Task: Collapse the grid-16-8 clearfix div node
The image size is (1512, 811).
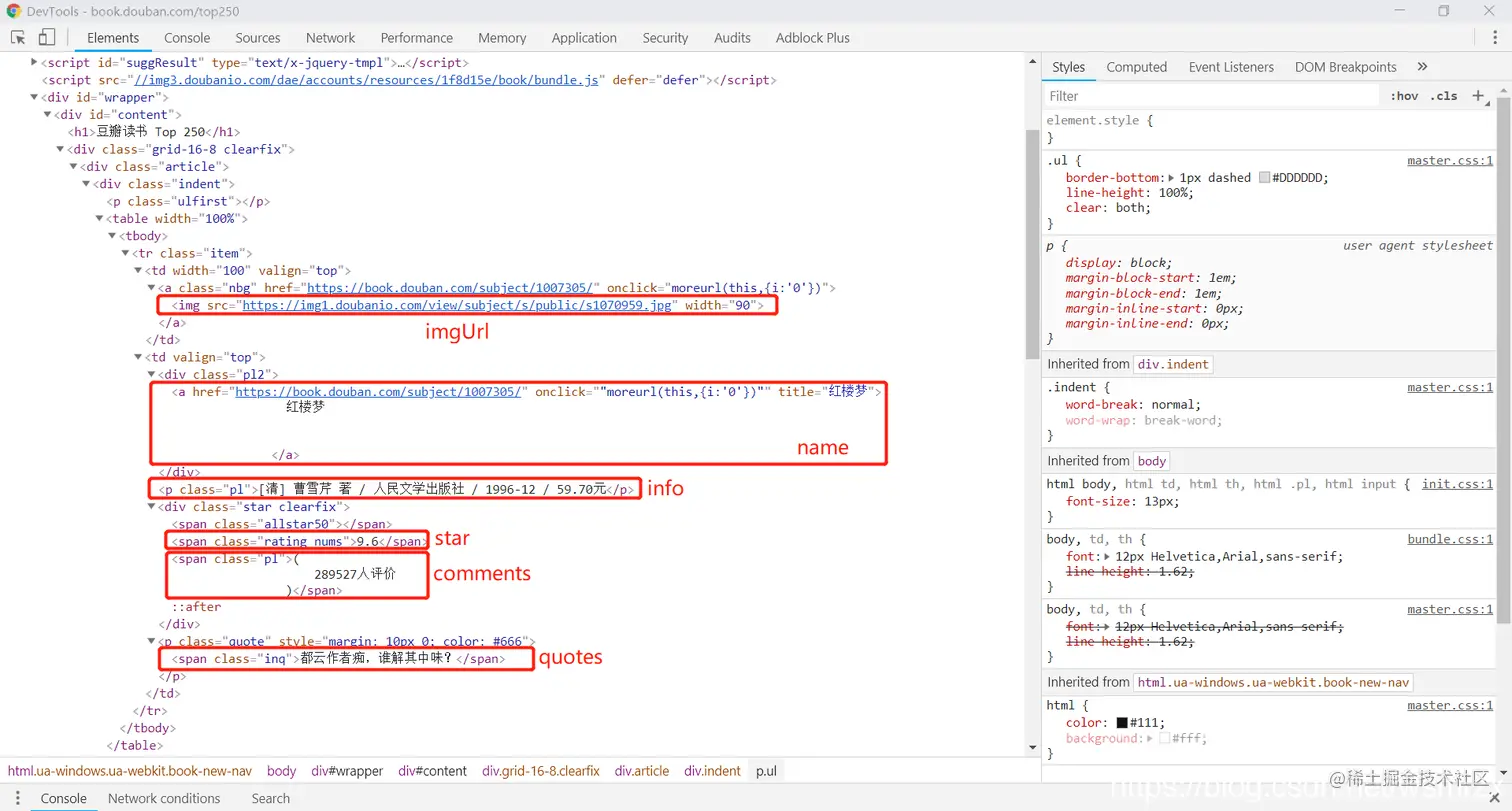Action: (60, 150)
